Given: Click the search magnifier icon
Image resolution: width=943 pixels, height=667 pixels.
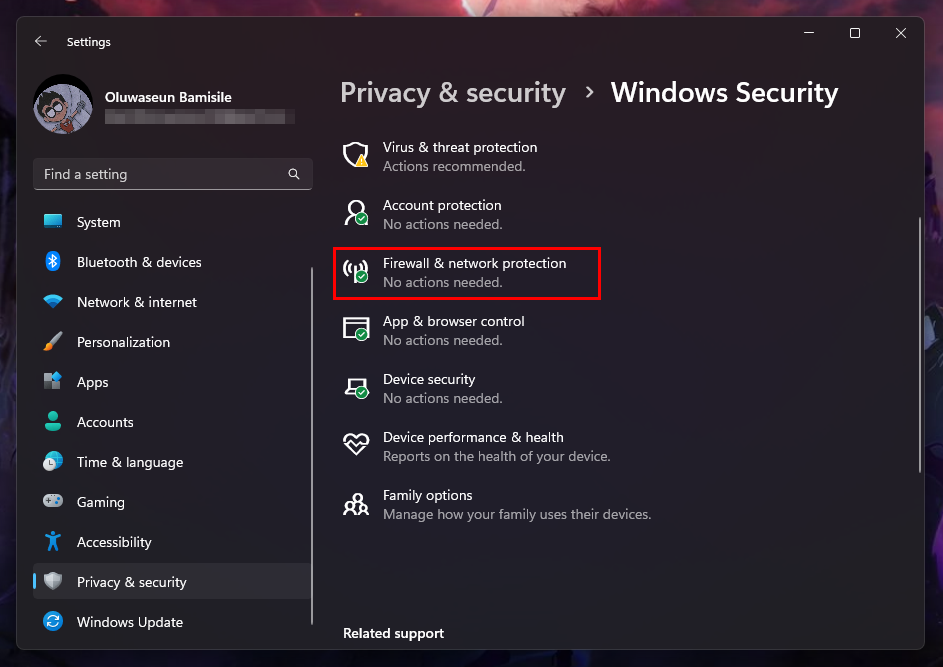Looking at the screenshot, I should (293, 174).
